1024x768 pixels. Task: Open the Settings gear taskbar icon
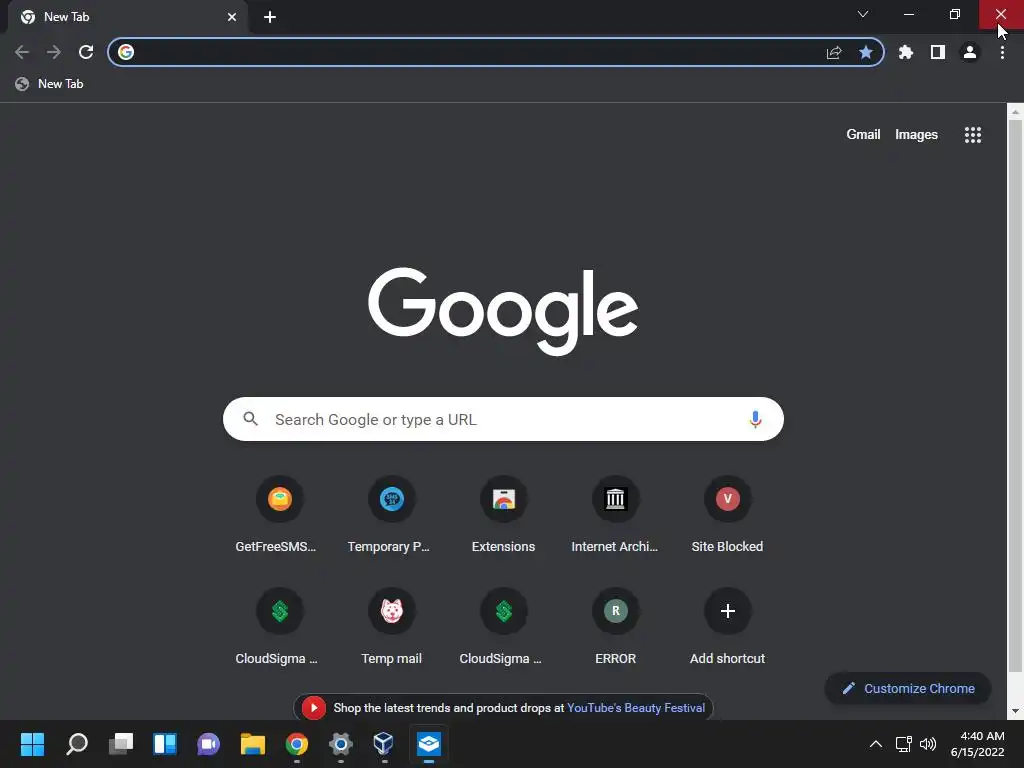coord(340,744)
